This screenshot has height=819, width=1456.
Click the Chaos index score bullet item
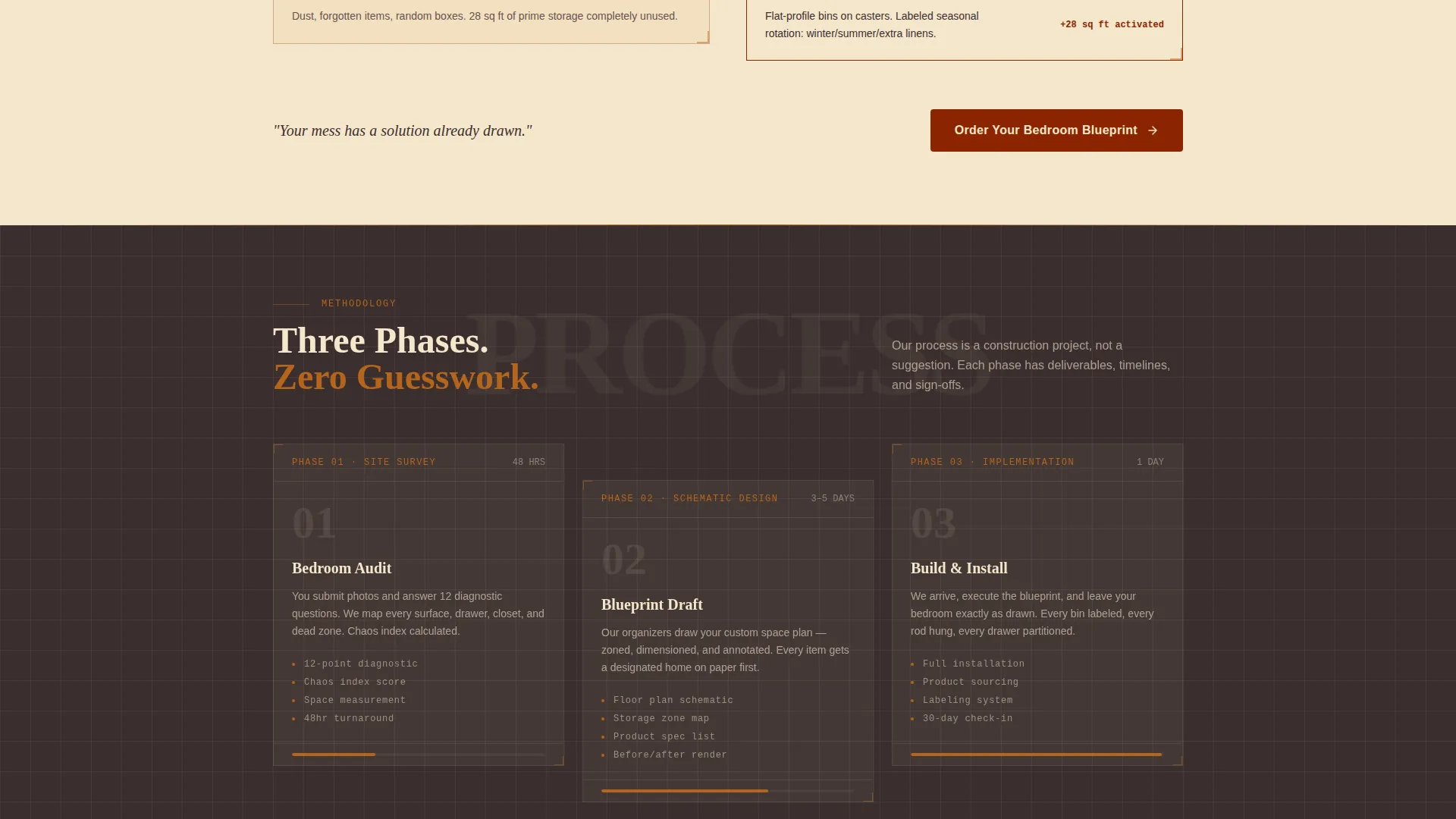coord(355,682)
